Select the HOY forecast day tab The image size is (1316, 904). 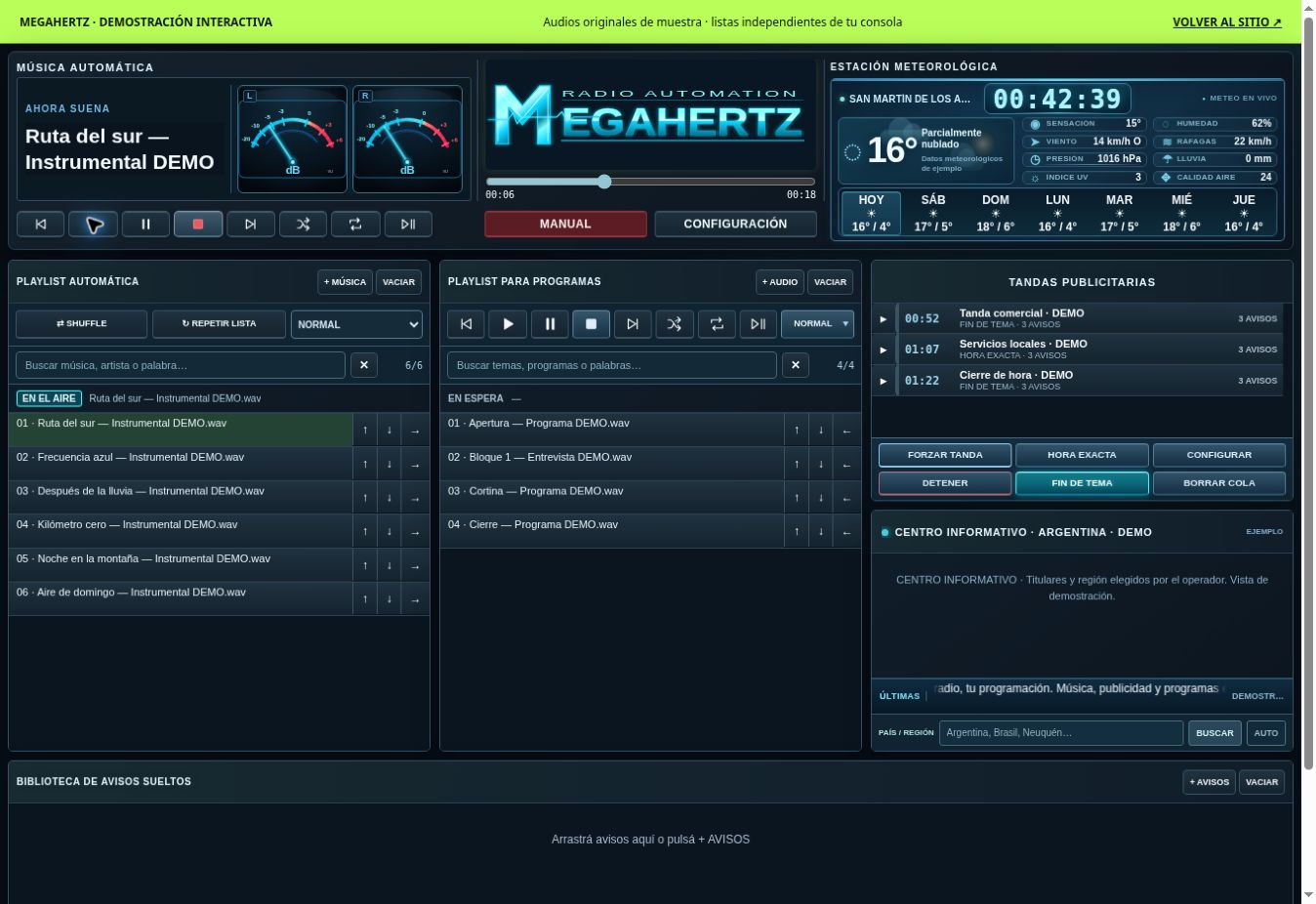click(x=871, y=213)
